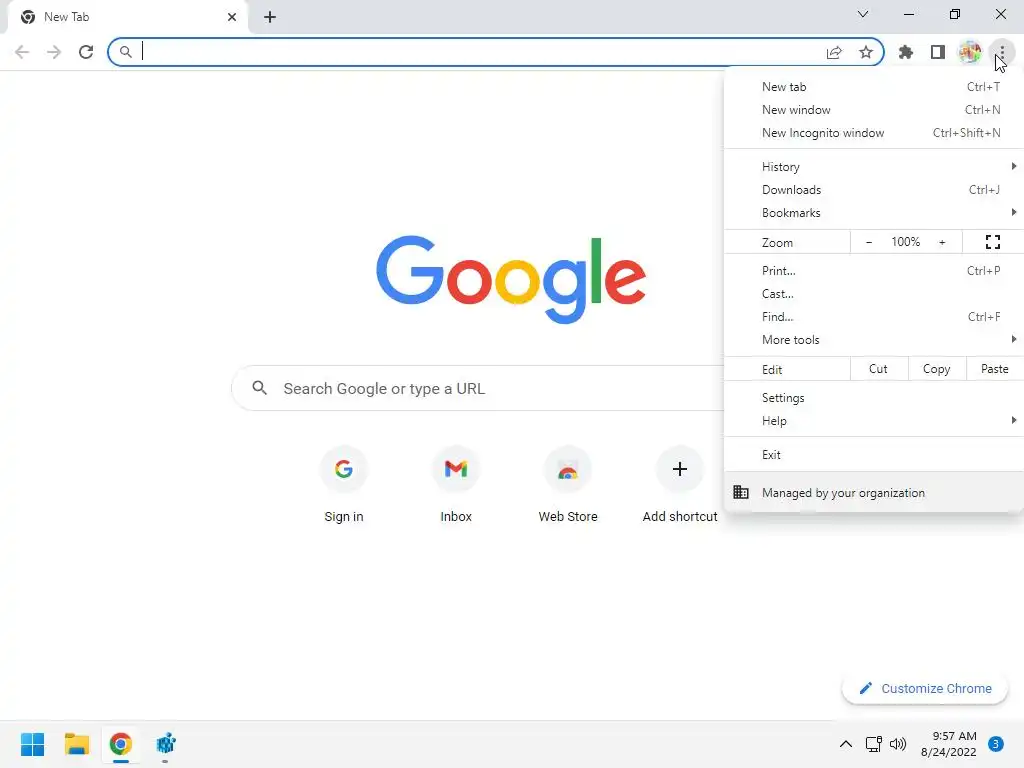This screenshot has width=1024, height=768.
Task: Select New window menu item
Action: [874, 110]
